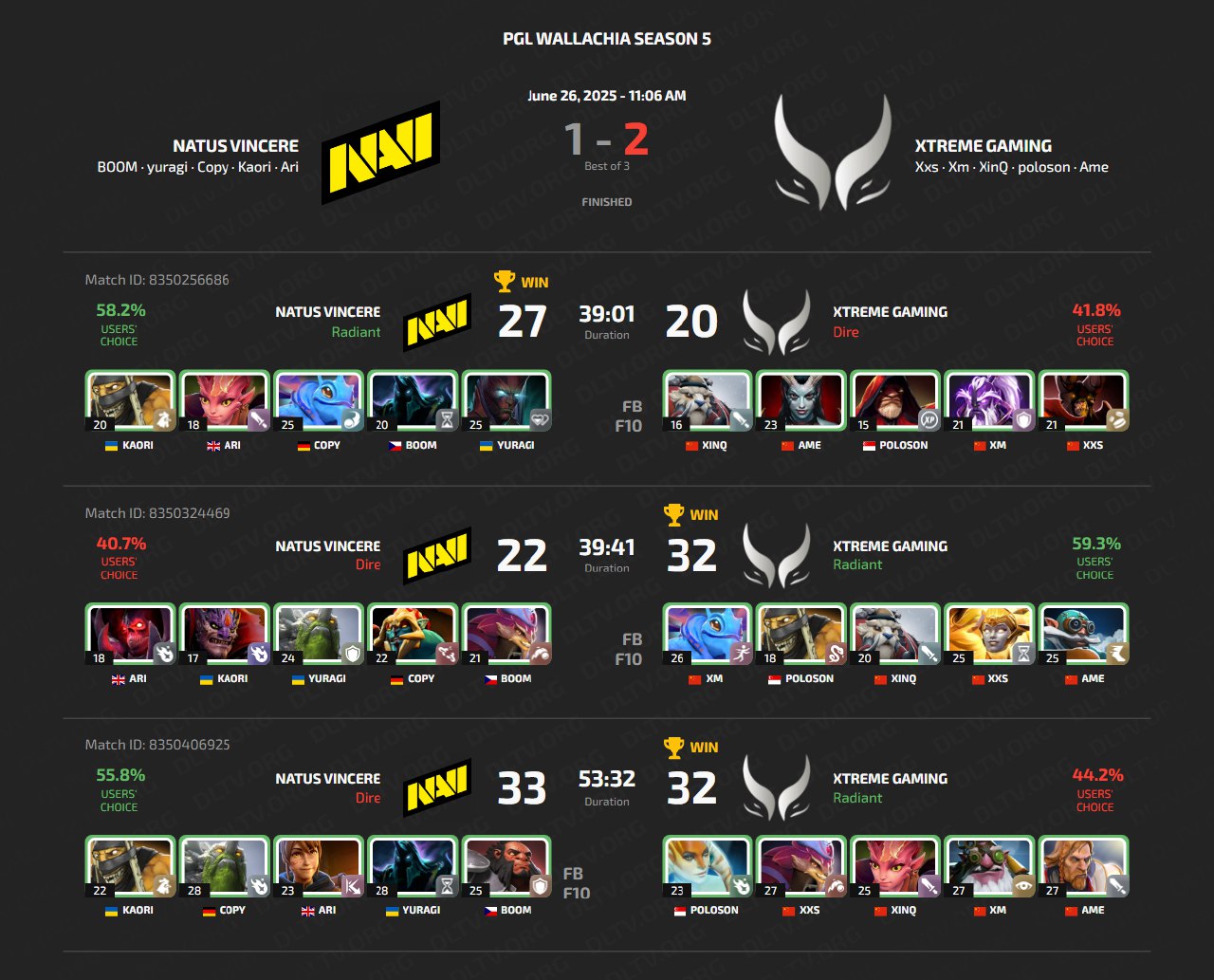
Task: Select Copy's blue Puck hero in game one
Action: point(319,402)
